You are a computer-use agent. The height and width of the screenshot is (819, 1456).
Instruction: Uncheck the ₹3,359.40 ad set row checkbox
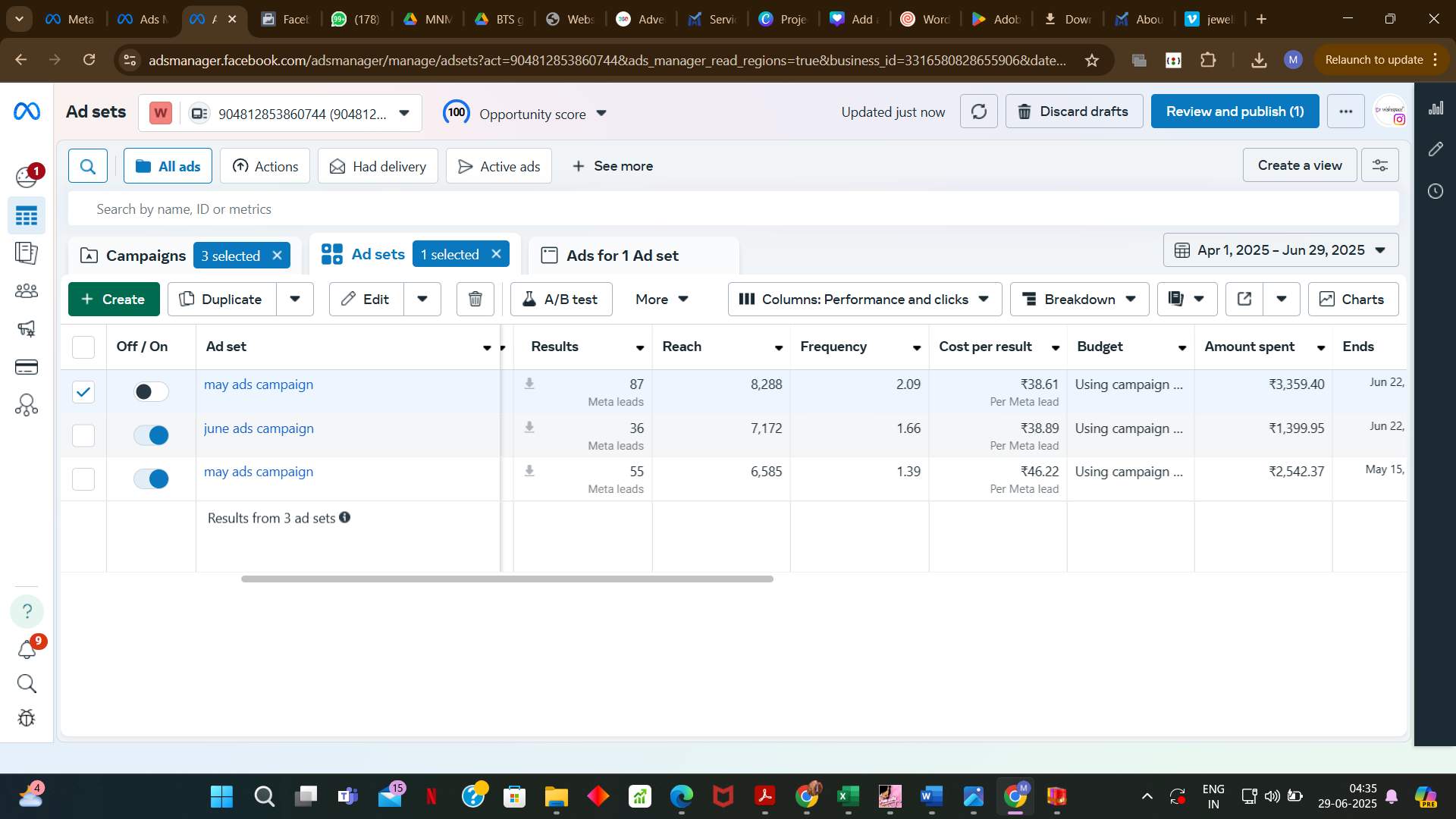coord(83,391)
